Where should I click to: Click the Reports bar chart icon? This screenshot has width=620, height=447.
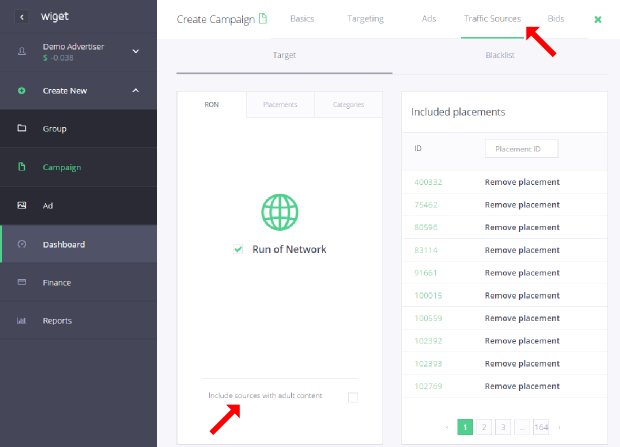click(22, 321)
